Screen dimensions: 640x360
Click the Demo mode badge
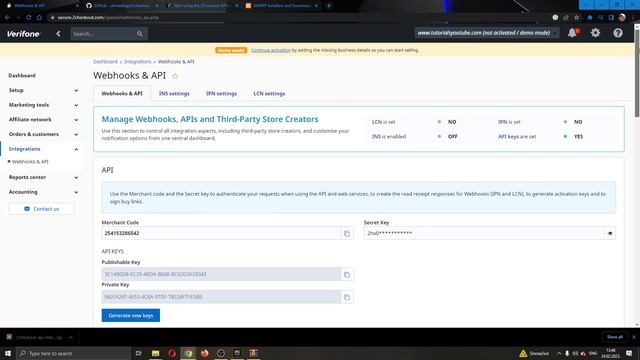(x=231, y=50)
